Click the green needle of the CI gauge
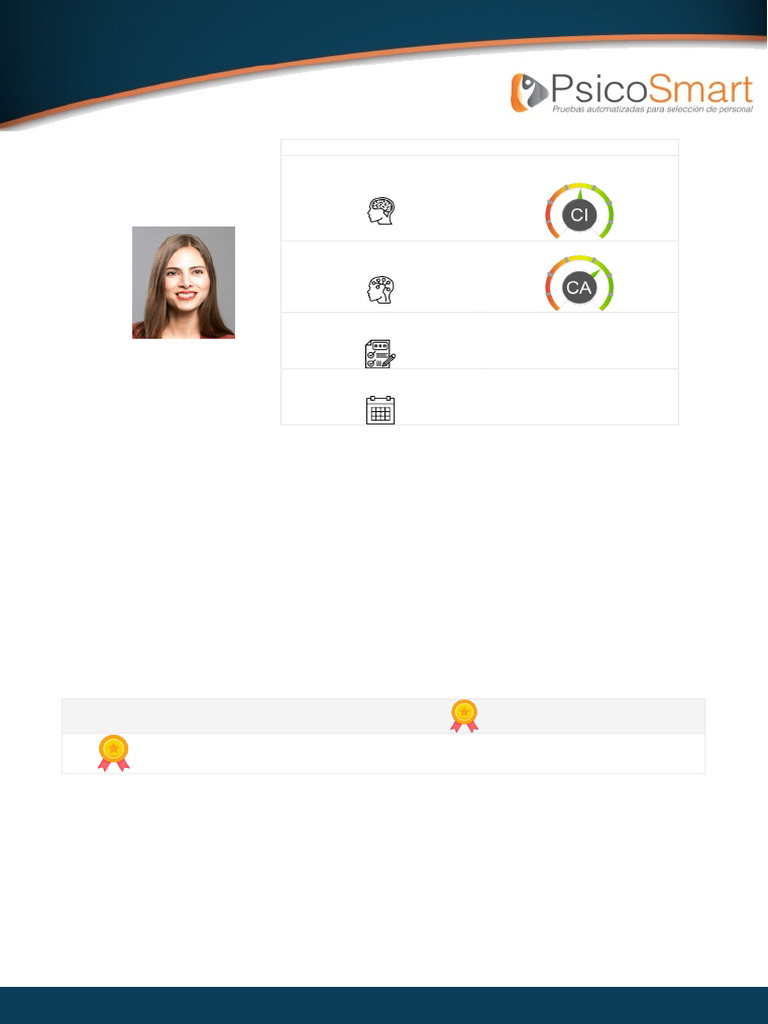This screenshot has height=1024, width=768. click(579, 194)
